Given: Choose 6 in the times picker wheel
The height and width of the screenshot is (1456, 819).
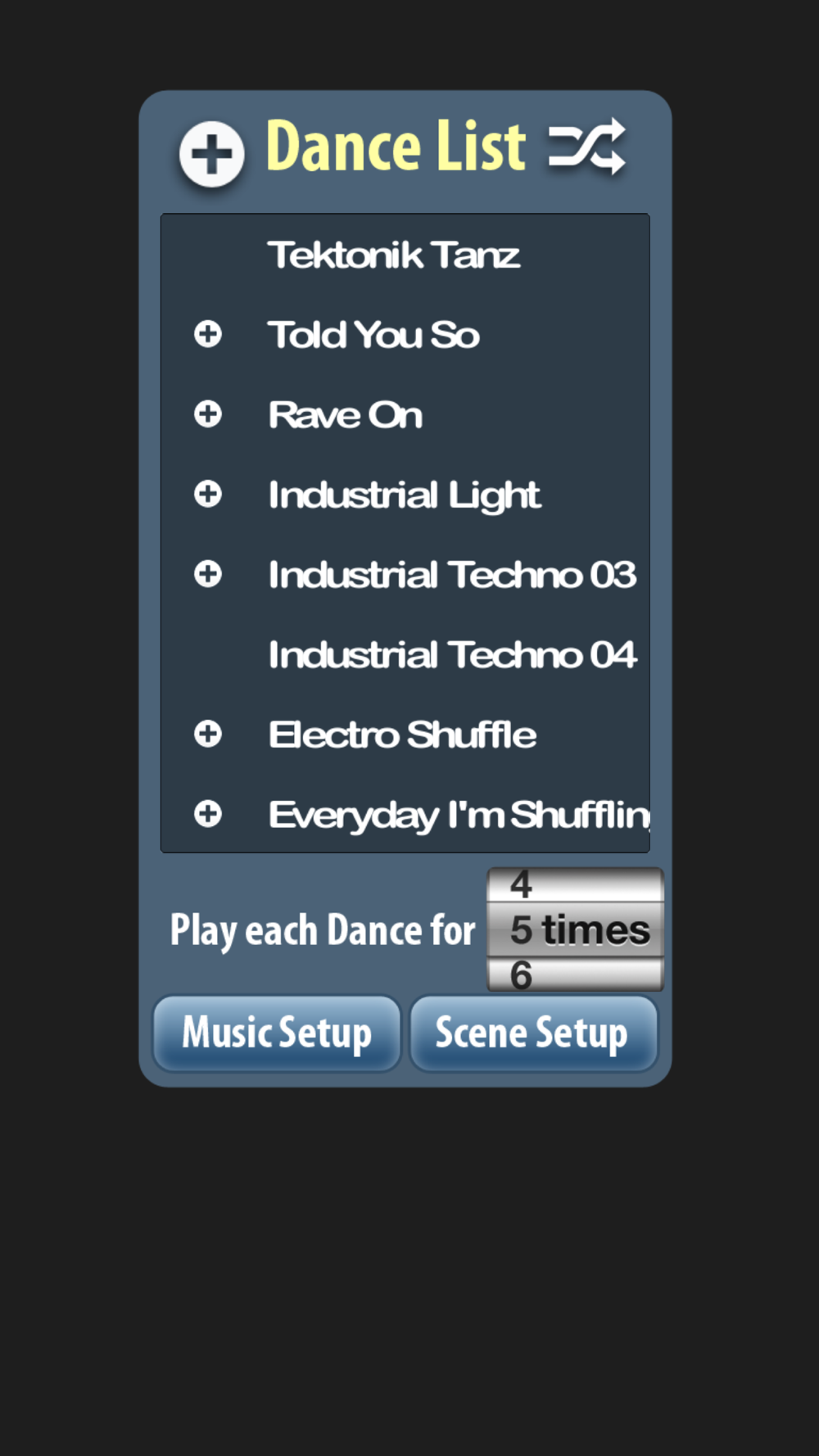Looking at the screenshot, I should 576,974.
